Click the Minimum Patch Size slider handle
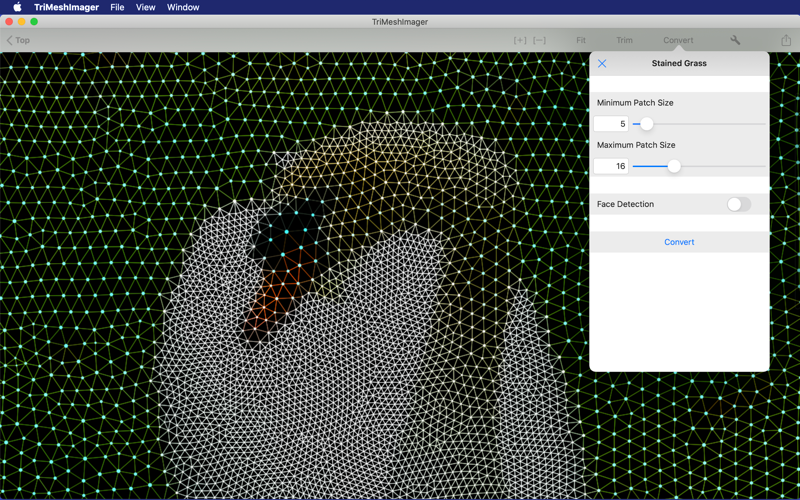 [x=646, y=124]
